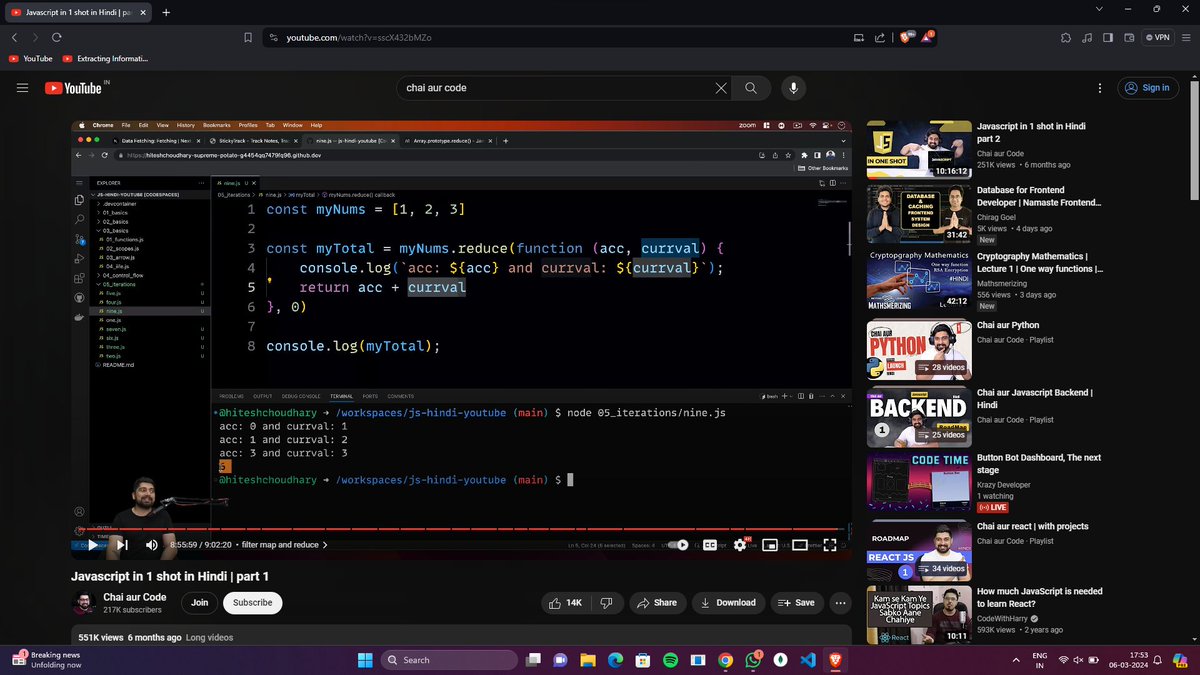Open player settings gear
The image size is (1200, 675).
740,545
